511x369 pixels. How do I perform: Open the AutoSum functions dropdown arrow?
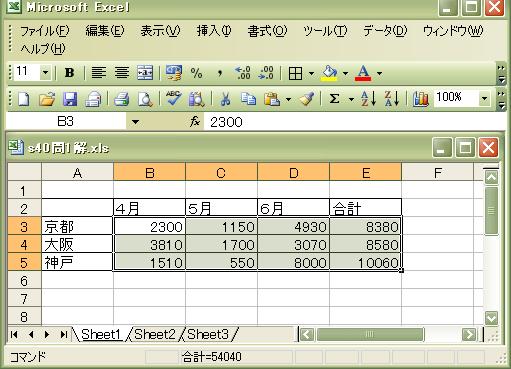pyautogui.click(x=351, y=99)
